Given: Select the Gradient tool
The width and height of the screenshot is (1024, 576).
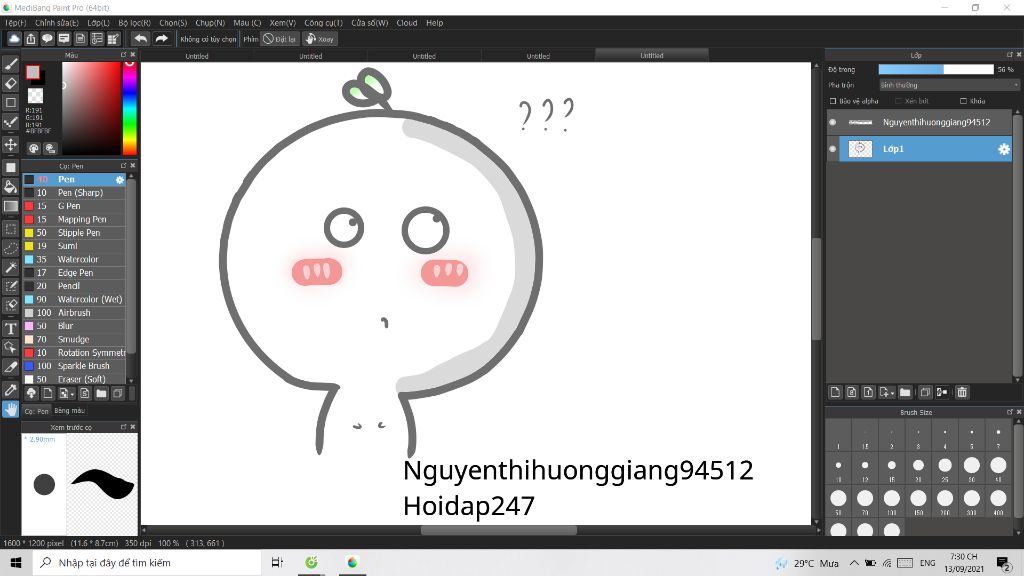Looking at the screenshot, I should [x=10, y=206].
